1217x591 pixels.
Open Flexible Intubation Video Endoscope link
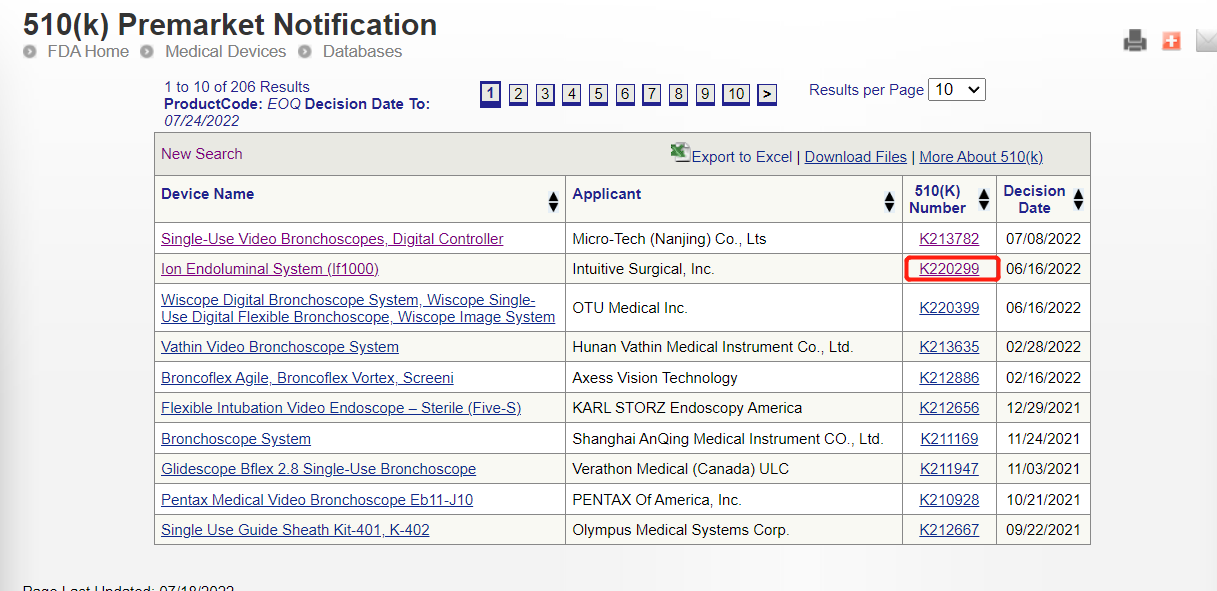(x=341, y=408)
